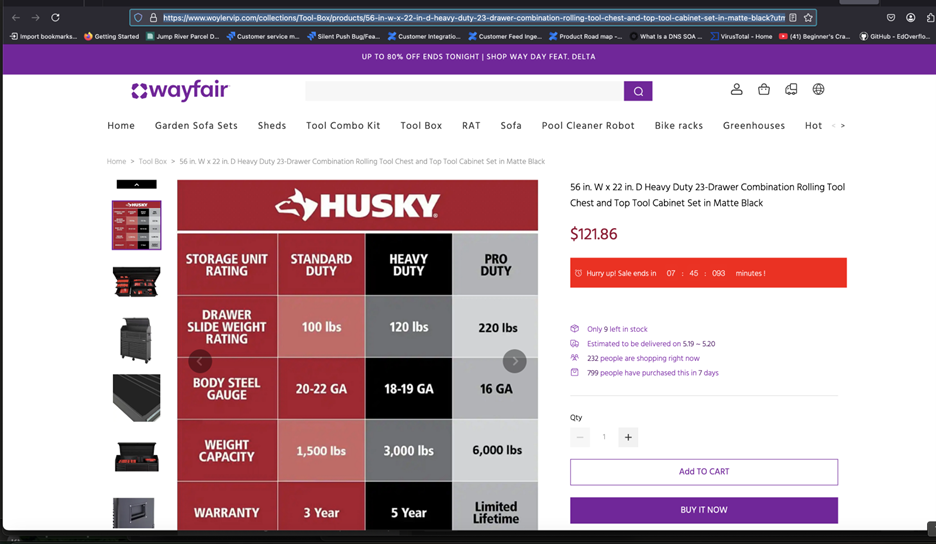Click Buy It Now button

(704, 510)
